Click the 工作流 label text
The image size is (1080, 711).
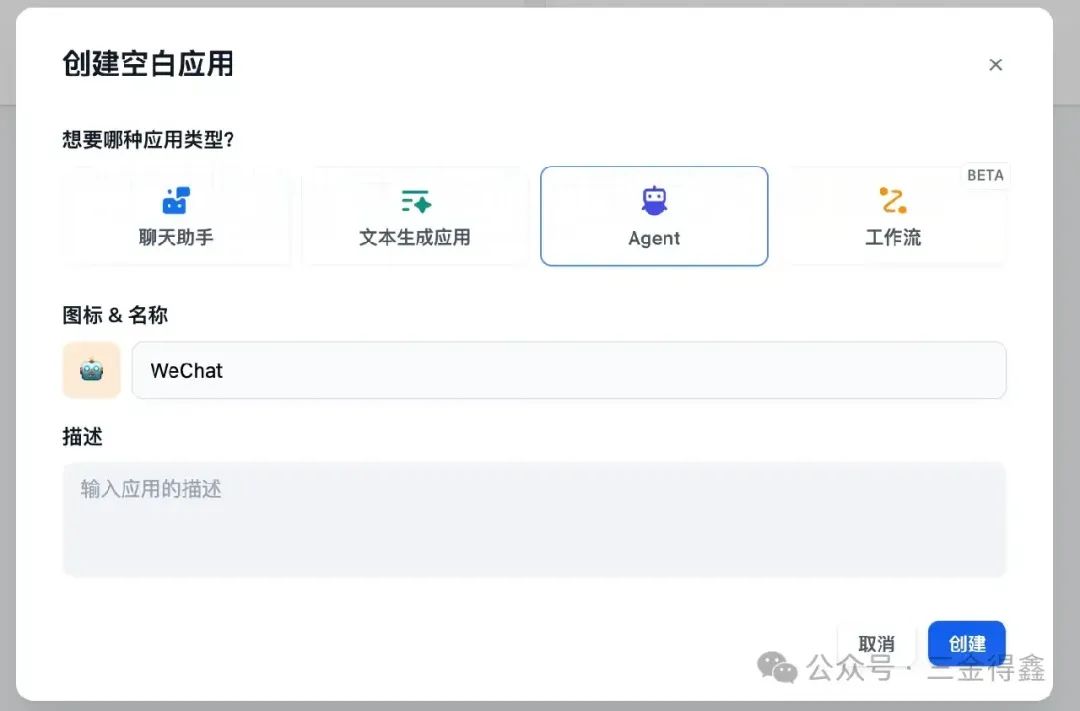[x=893, y=239]
